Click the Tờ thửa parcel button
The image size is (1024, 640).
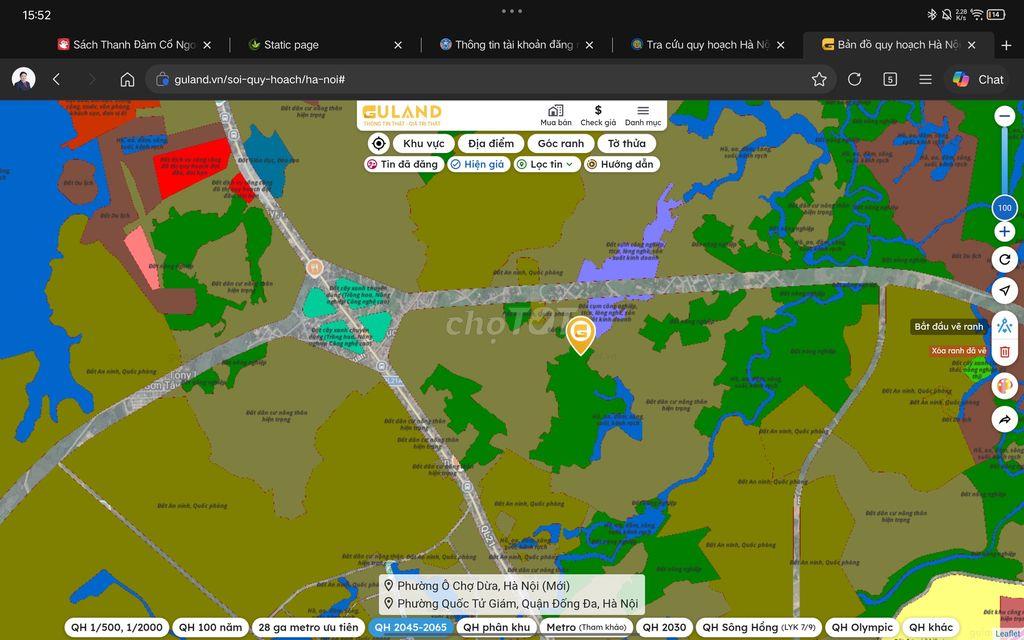point(627,144)
